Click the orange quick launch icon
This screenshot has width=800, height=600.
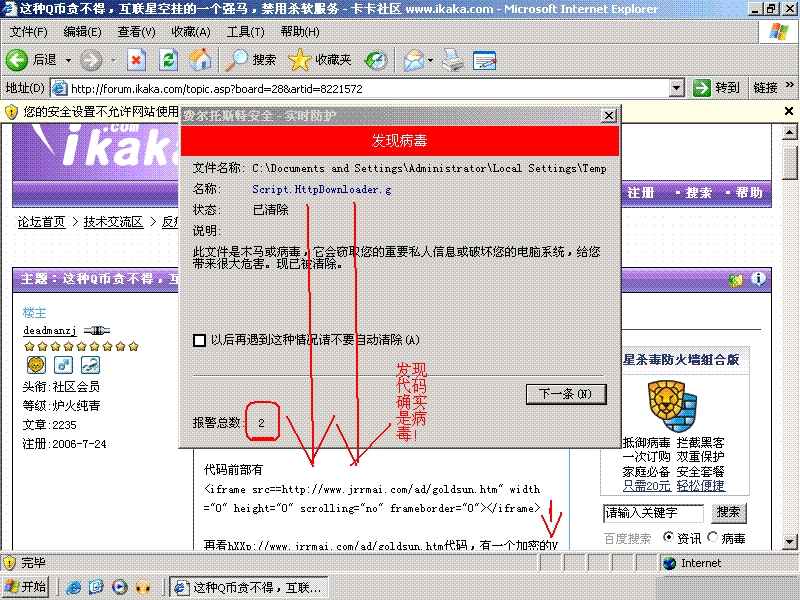point(143,587)
